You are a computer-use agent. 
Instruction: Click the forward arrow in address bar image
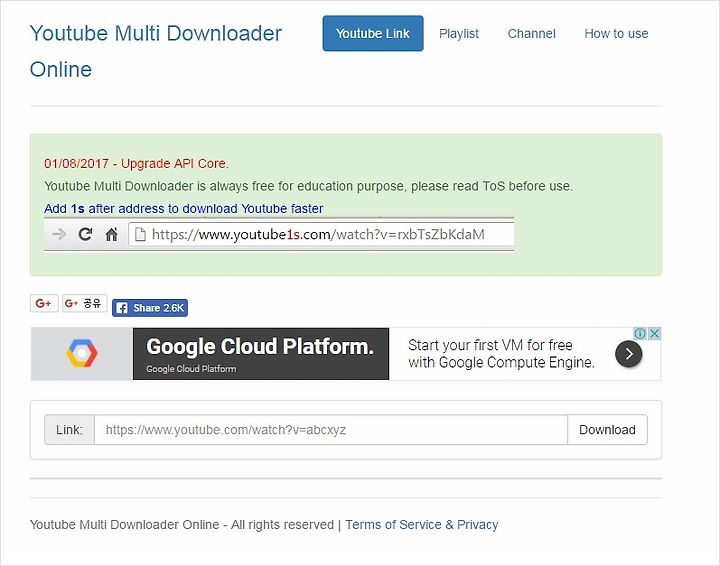(x=58, y=234)
